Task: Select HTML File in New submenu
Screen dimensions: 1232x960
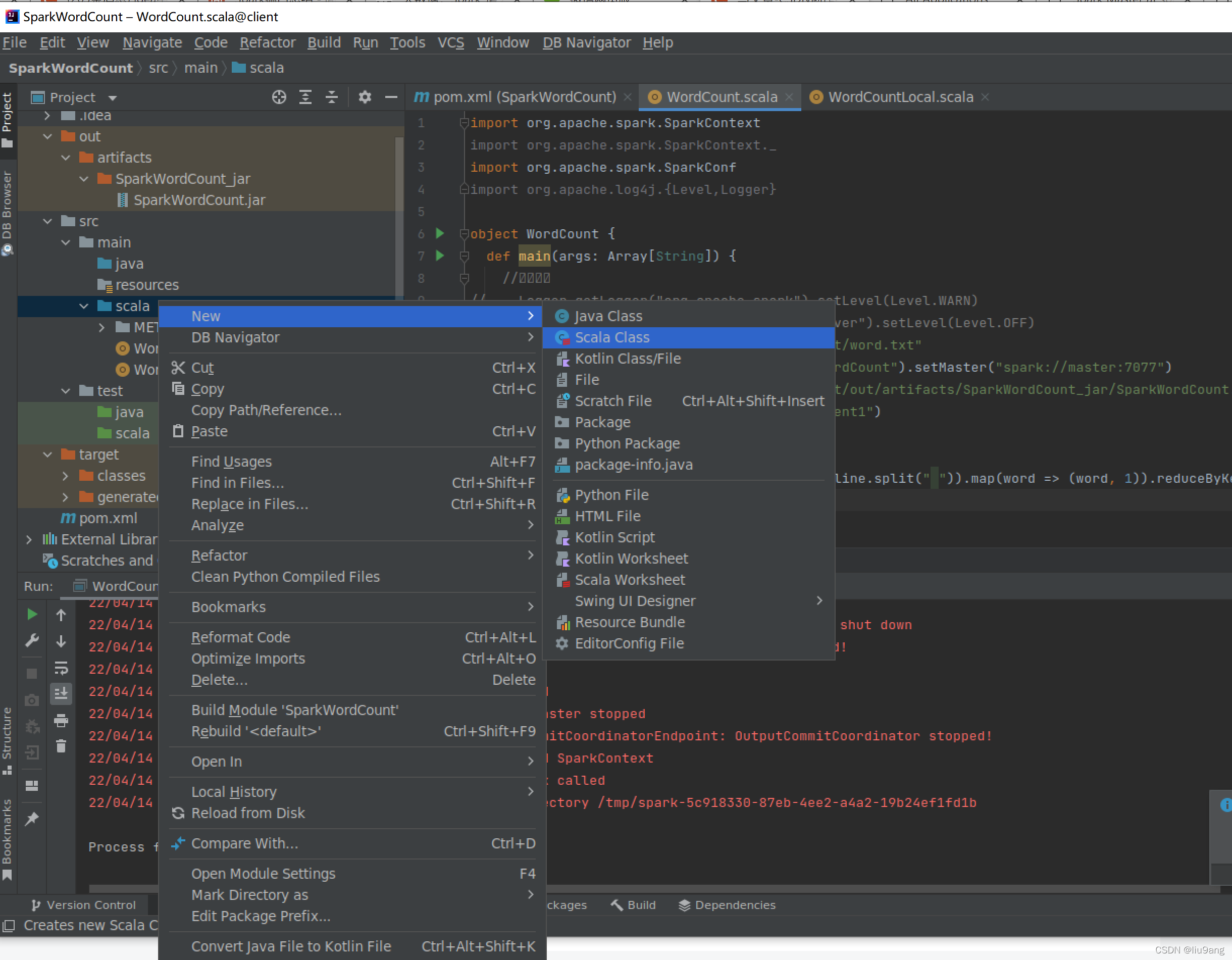Action: click(x=688, y=516)
